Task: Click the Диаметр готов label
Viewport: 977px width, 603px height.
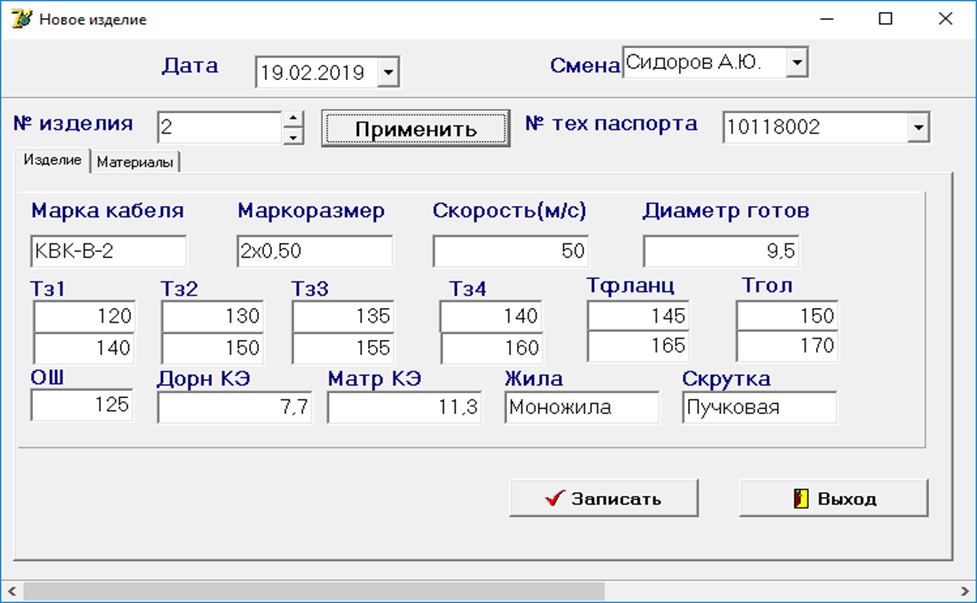Action: (726, 211)
